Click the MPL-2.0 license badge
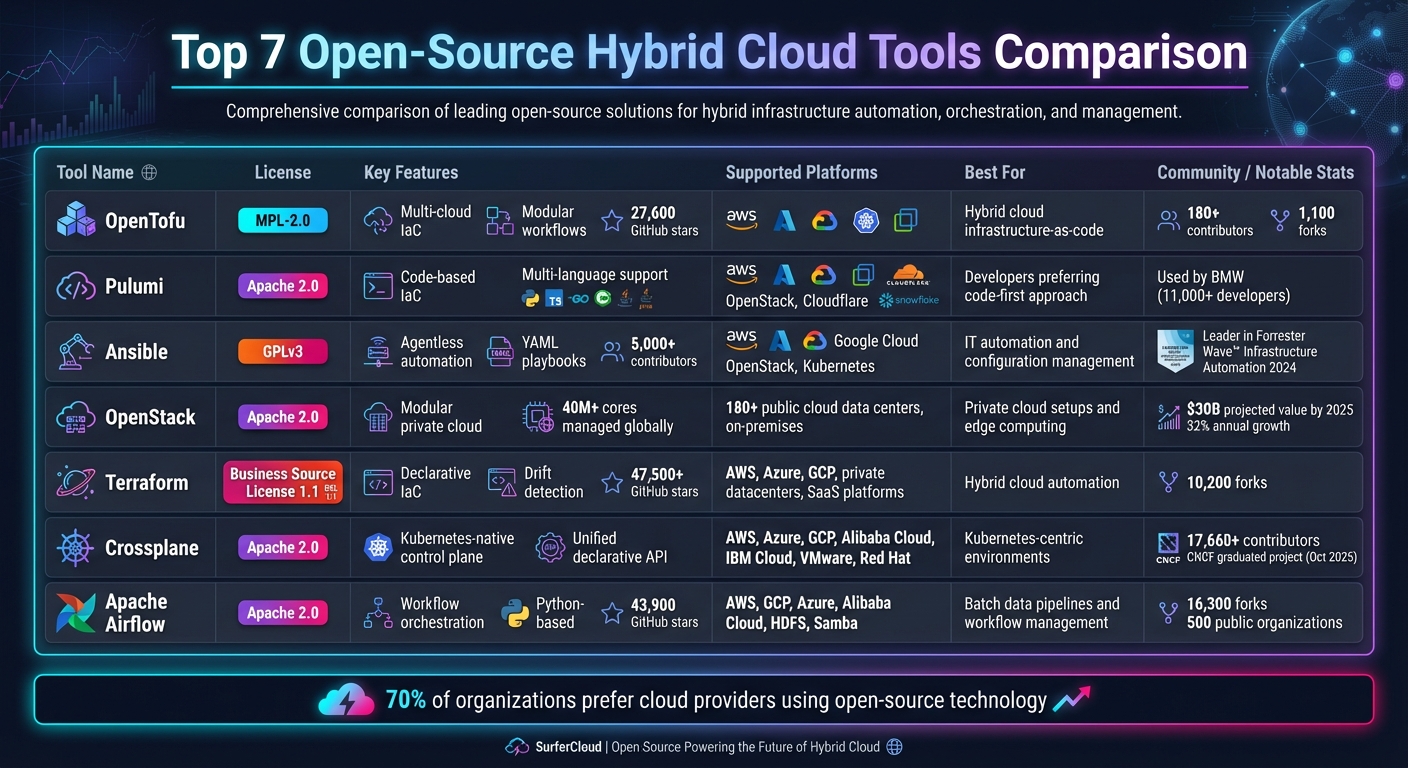Screen dimensions: 1408x768 283,221
